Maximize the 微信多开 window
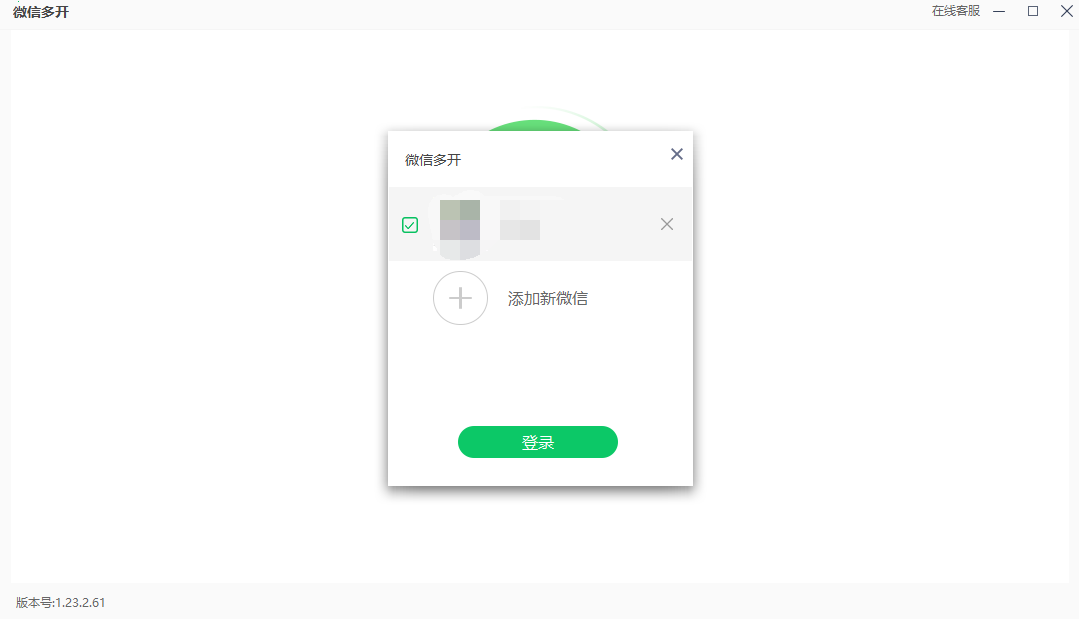This screenshot has width=1079, height=619. pos(1033,11)
